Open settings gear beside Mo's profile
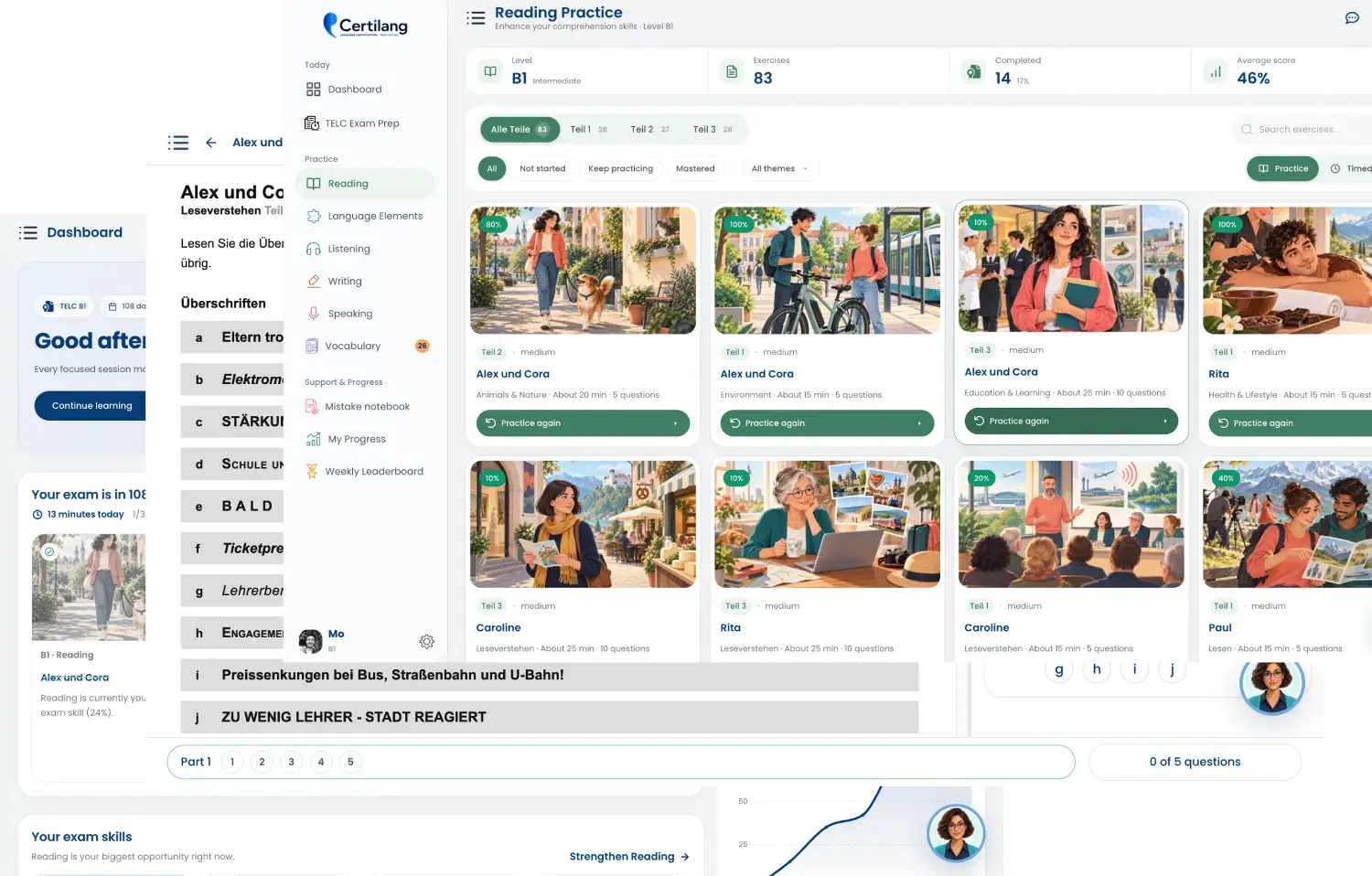 click(x=426, y=642)
